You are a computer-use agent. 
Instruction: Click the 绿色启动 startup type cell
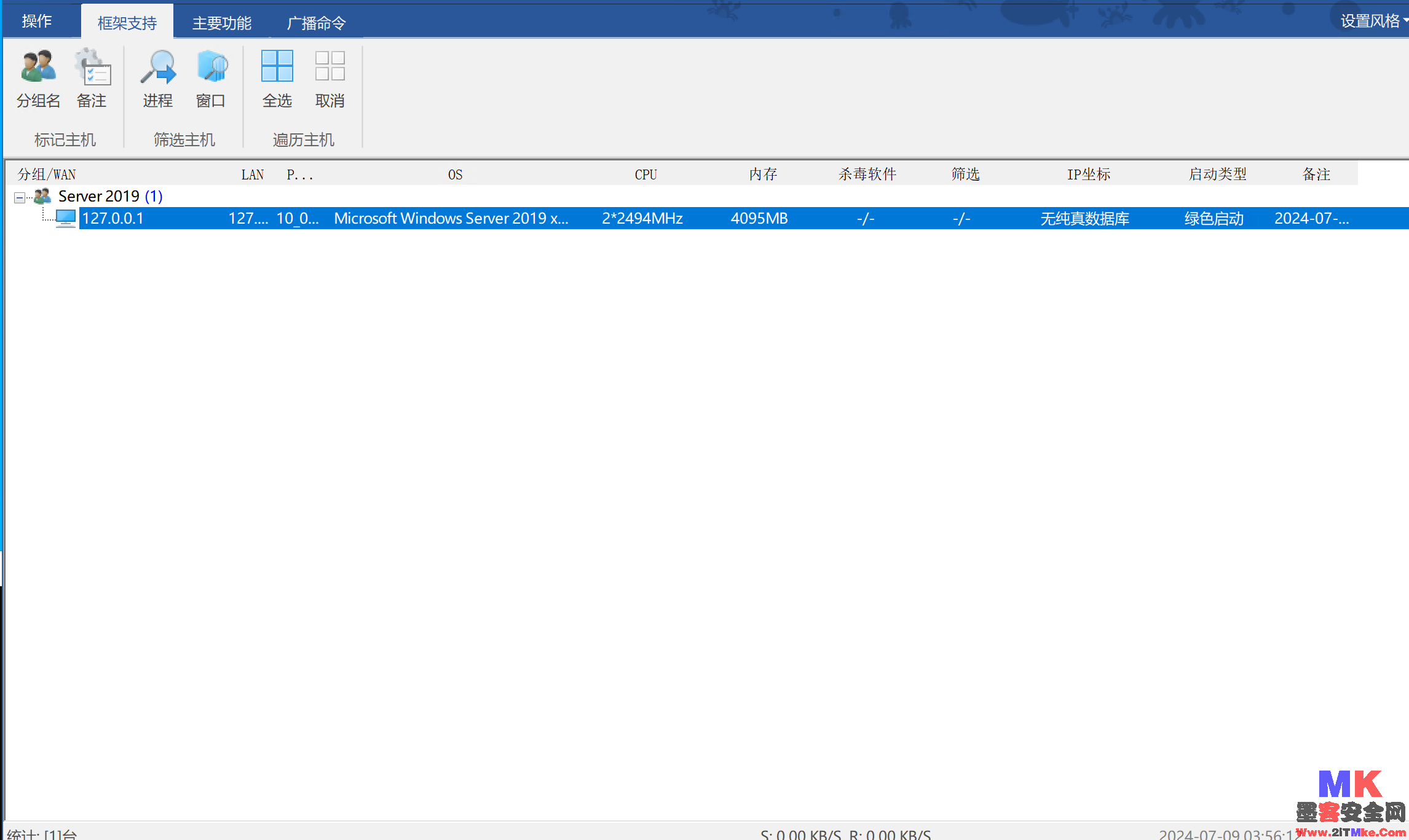click(x=1214, y=218)
